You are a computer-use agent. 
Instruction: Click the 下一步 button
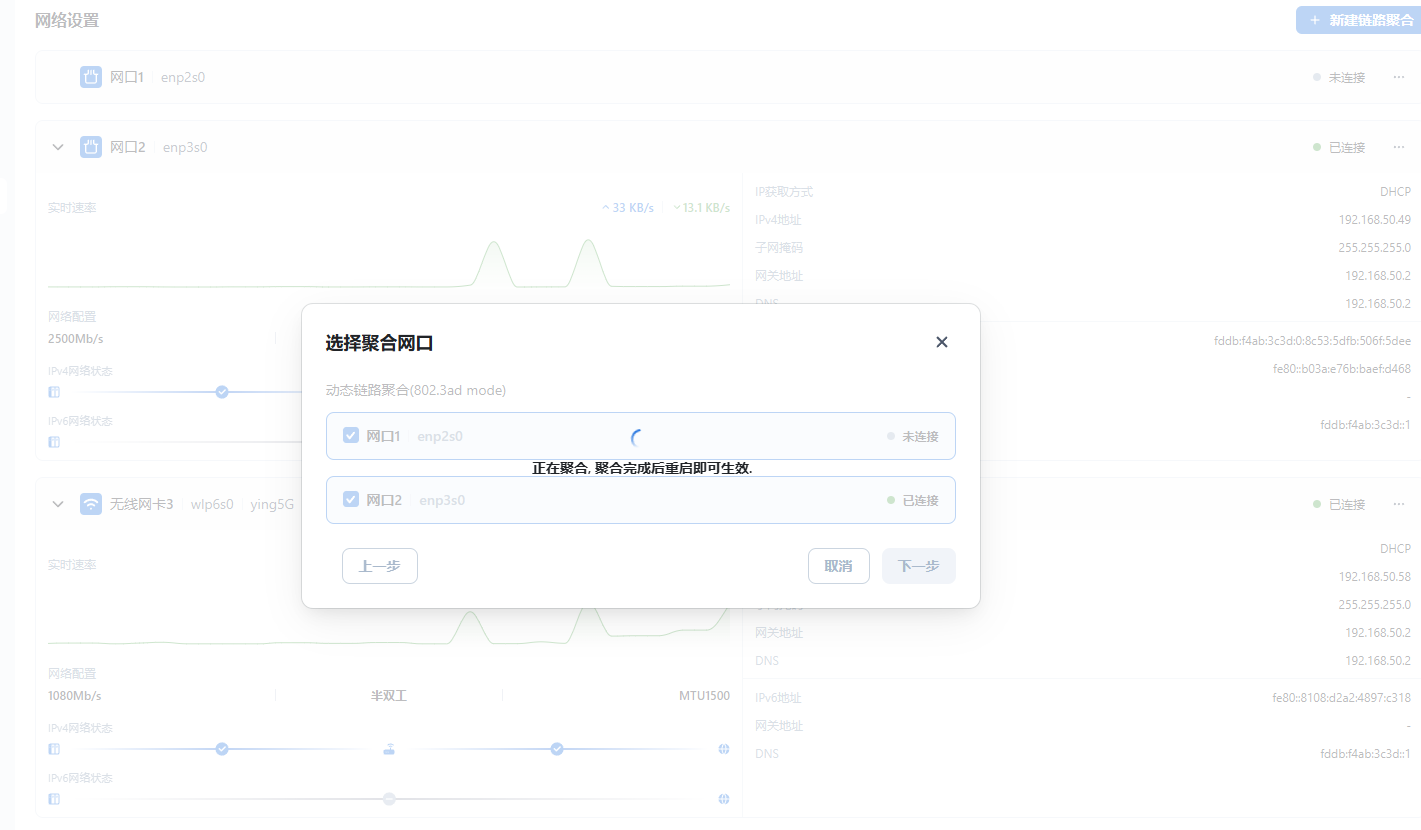[x=918, y=566]
